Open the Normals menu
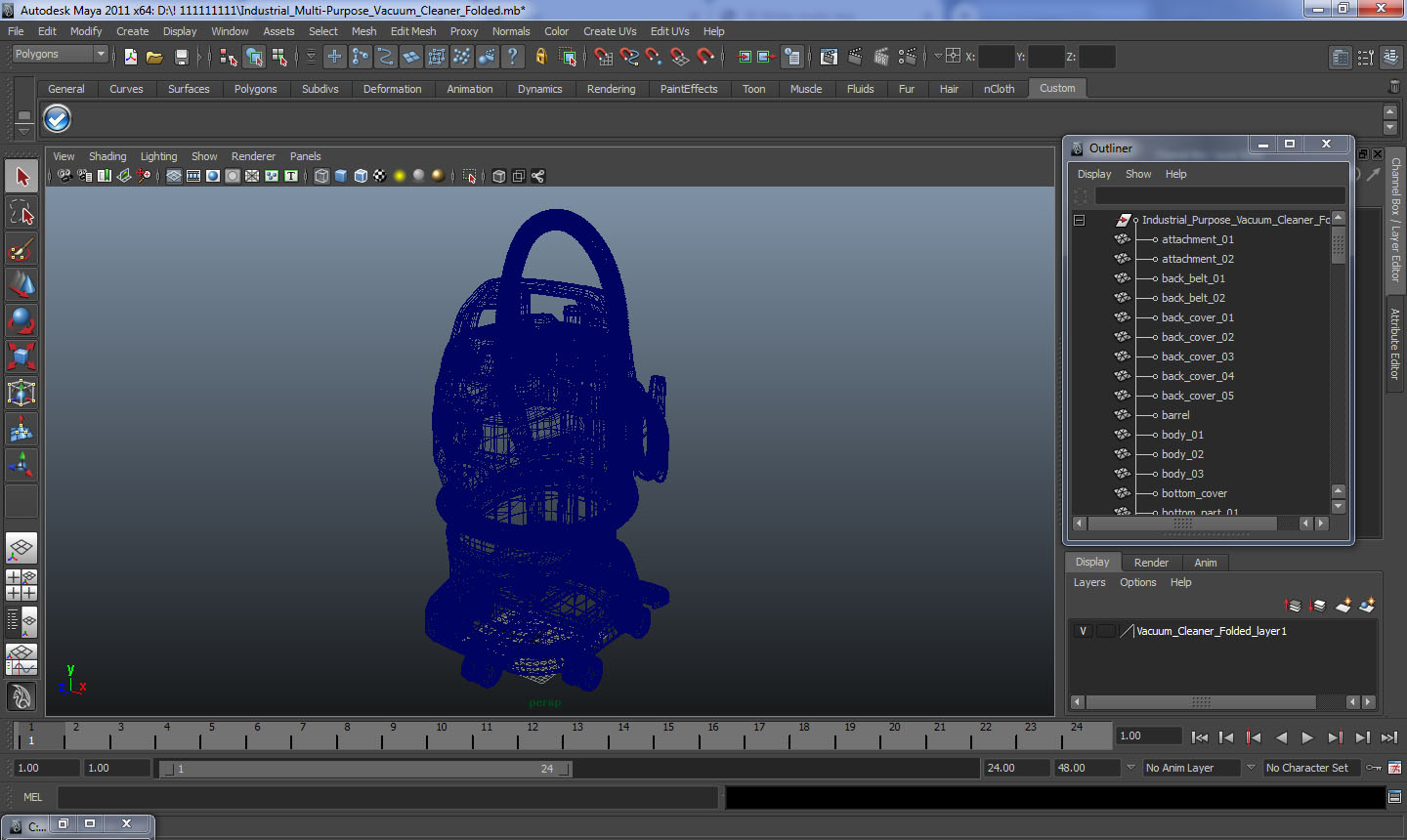 point(511,31)
